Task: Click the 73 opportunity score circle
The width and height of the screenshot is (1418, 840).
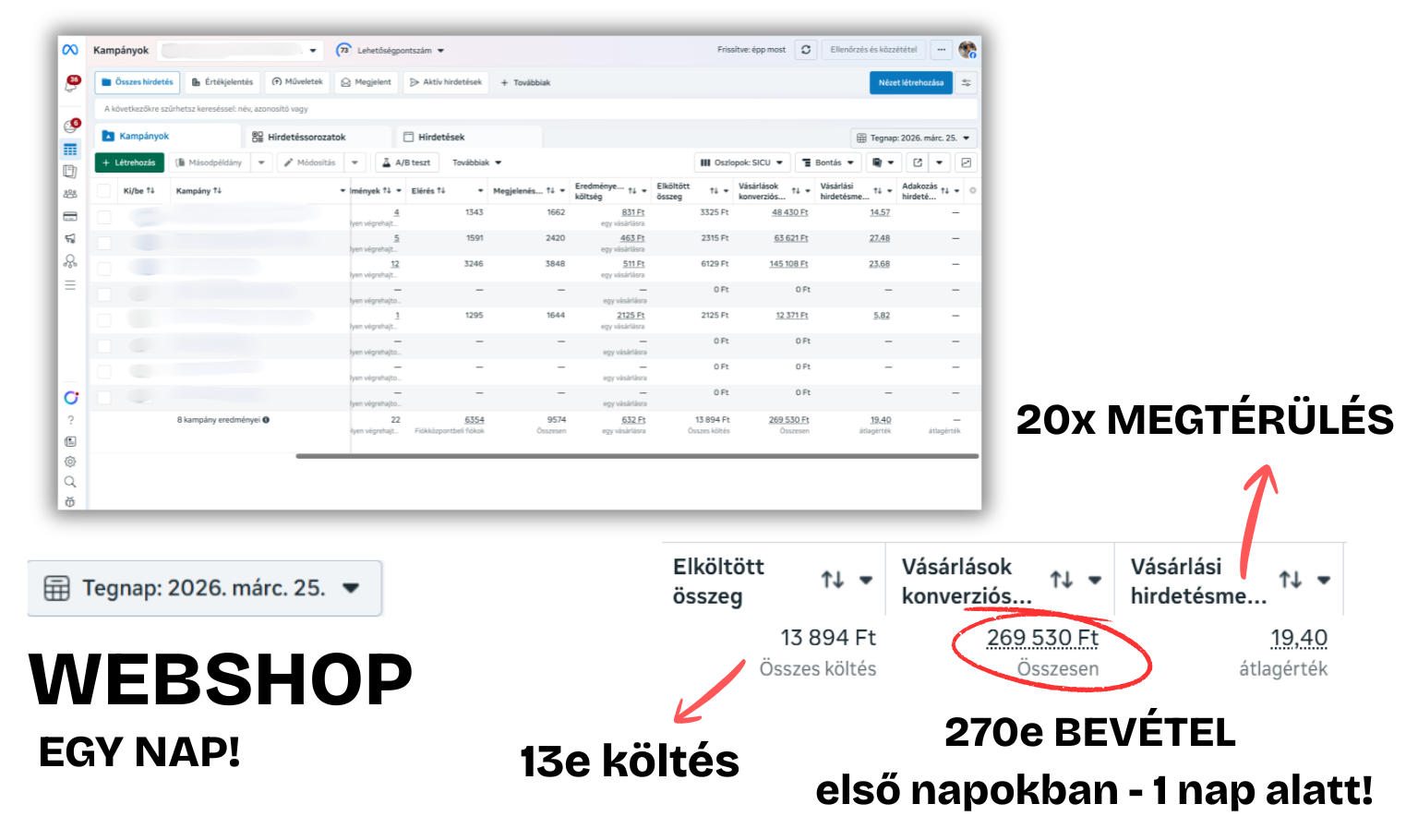Action: point(344,50)
